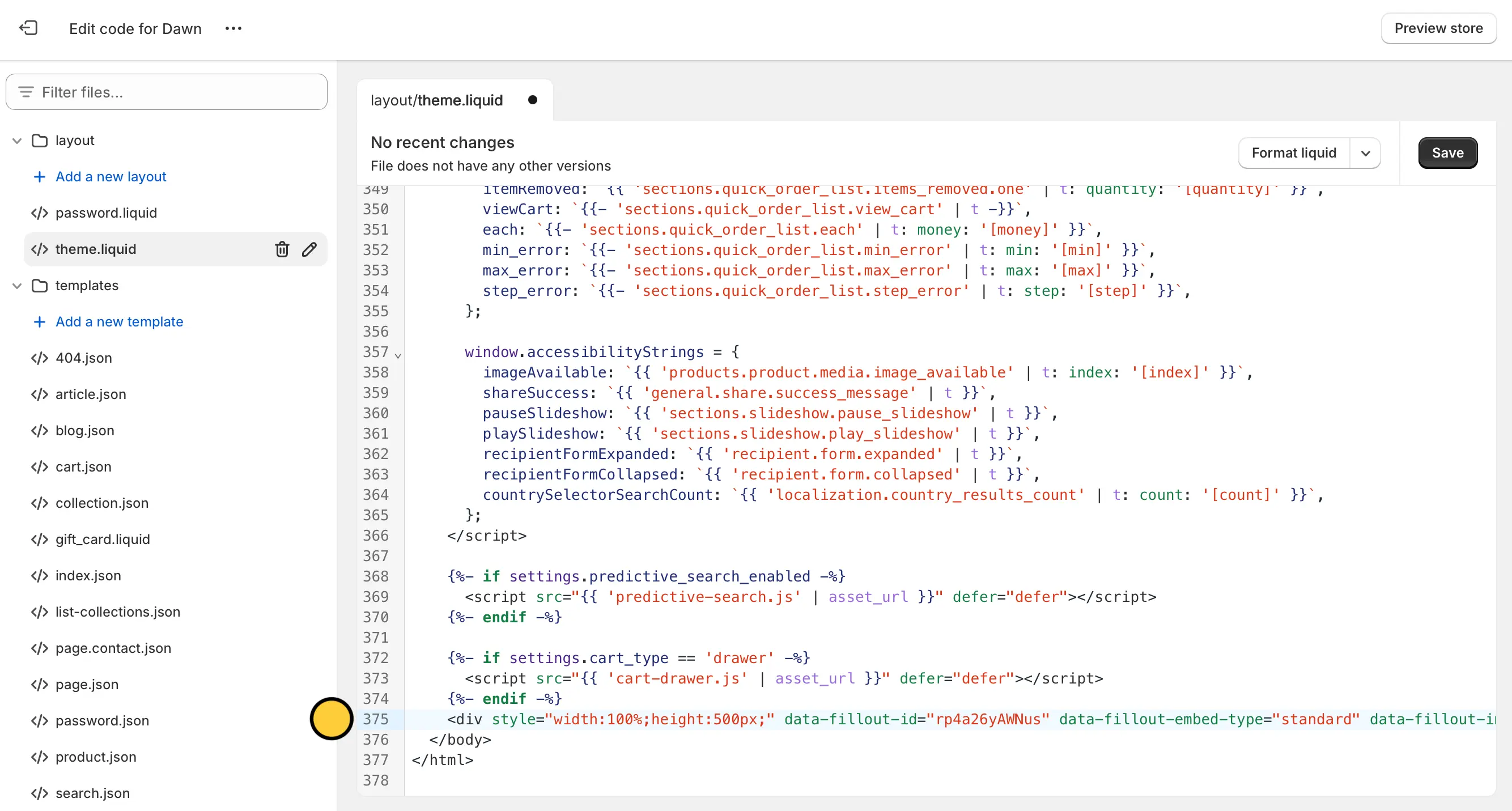
Task: Click the Save button
Action: [x=1447, y=153]
